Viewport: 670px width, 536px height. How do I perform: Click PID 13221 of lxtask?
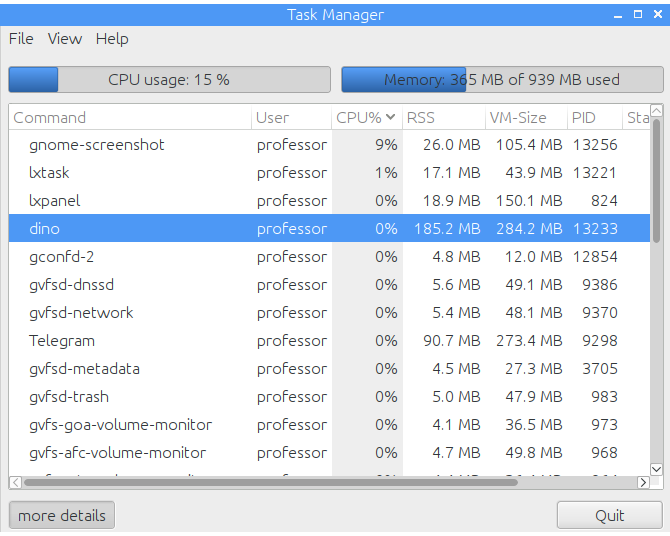coord(594,173)
